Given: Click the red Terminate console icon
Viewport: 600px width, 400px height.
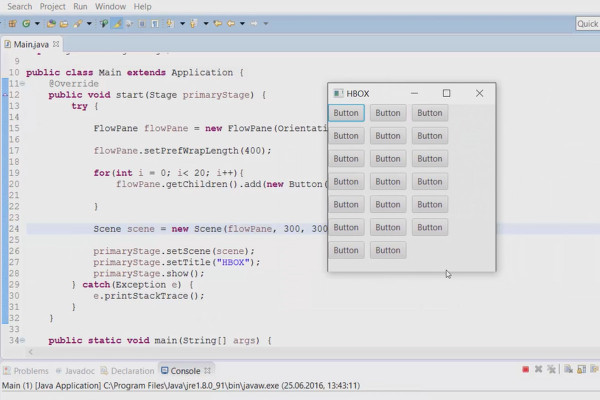Looking at the screenshot, I should pyautogui.click(x=525, y=369).
